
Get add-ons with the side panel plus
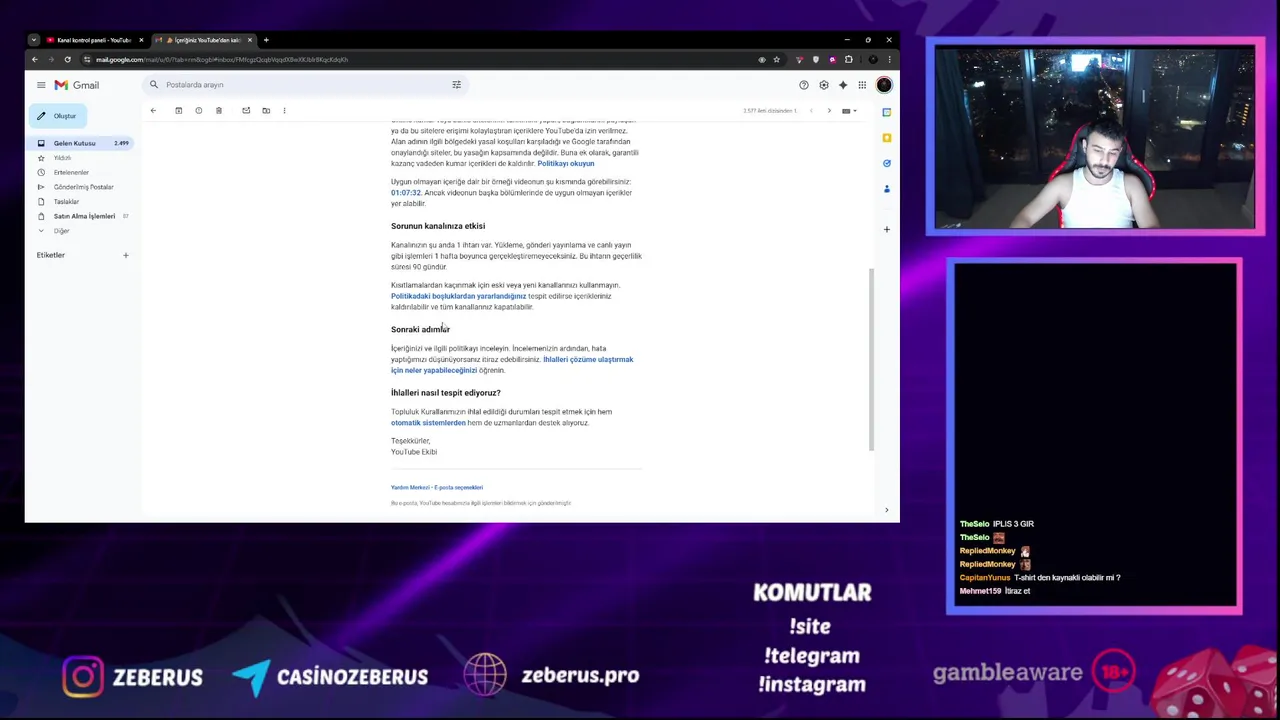tap(886, 229)
